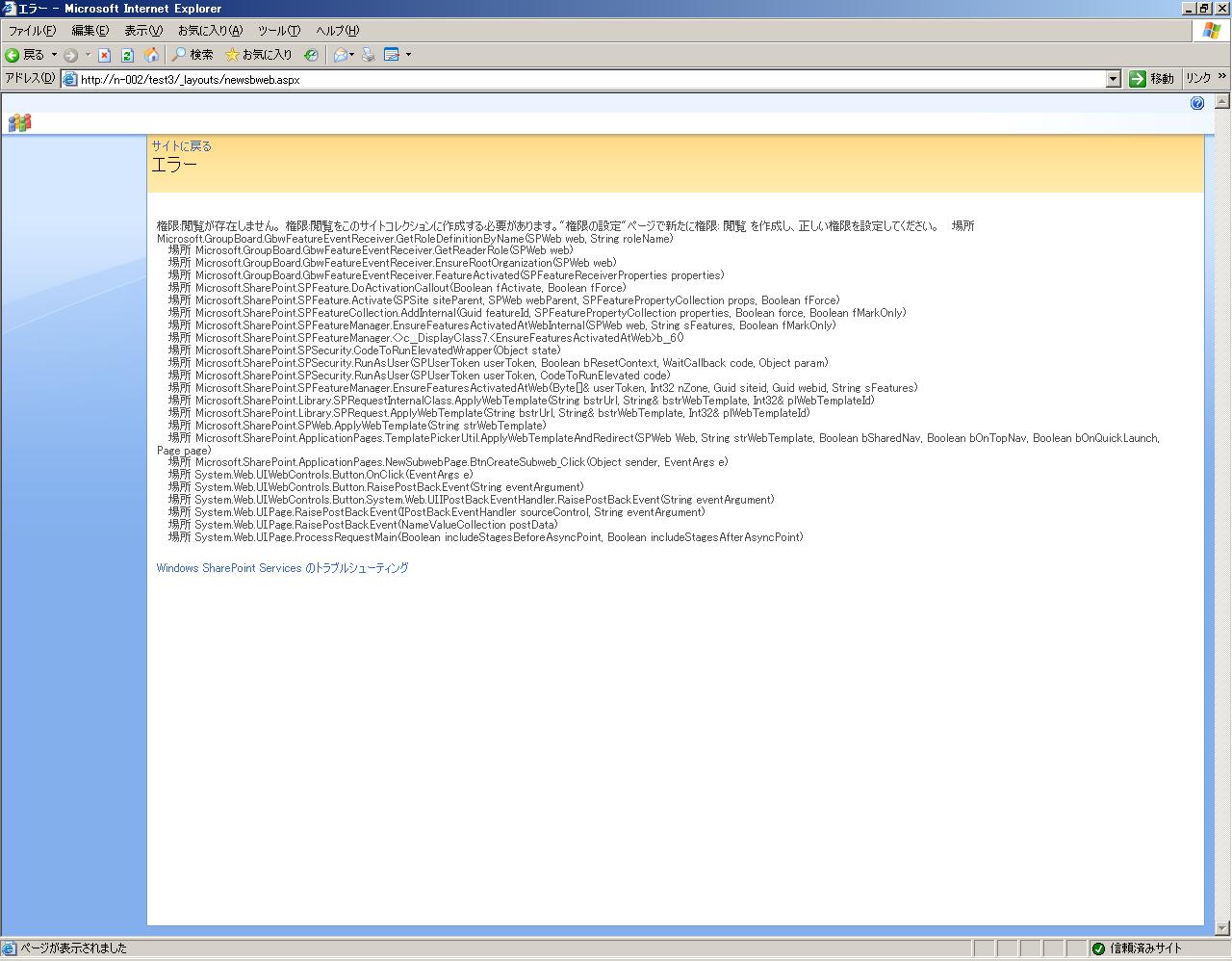
Task: Click the History toolbar icon
Action: tap(311, 55)
